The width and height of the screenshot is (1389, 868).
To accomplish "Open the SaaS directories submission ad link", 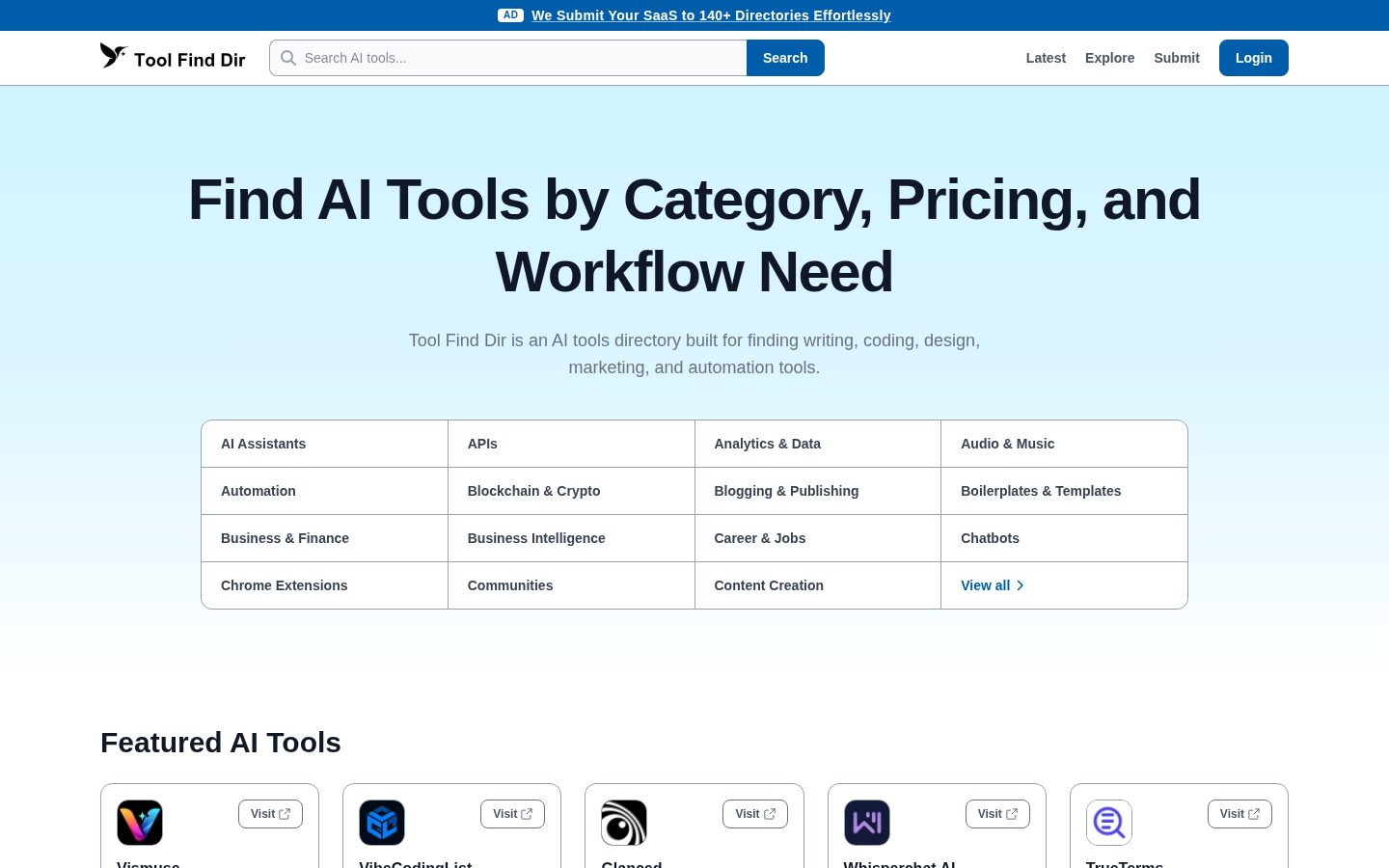I will pyautogui.click(x=711, y=15).
